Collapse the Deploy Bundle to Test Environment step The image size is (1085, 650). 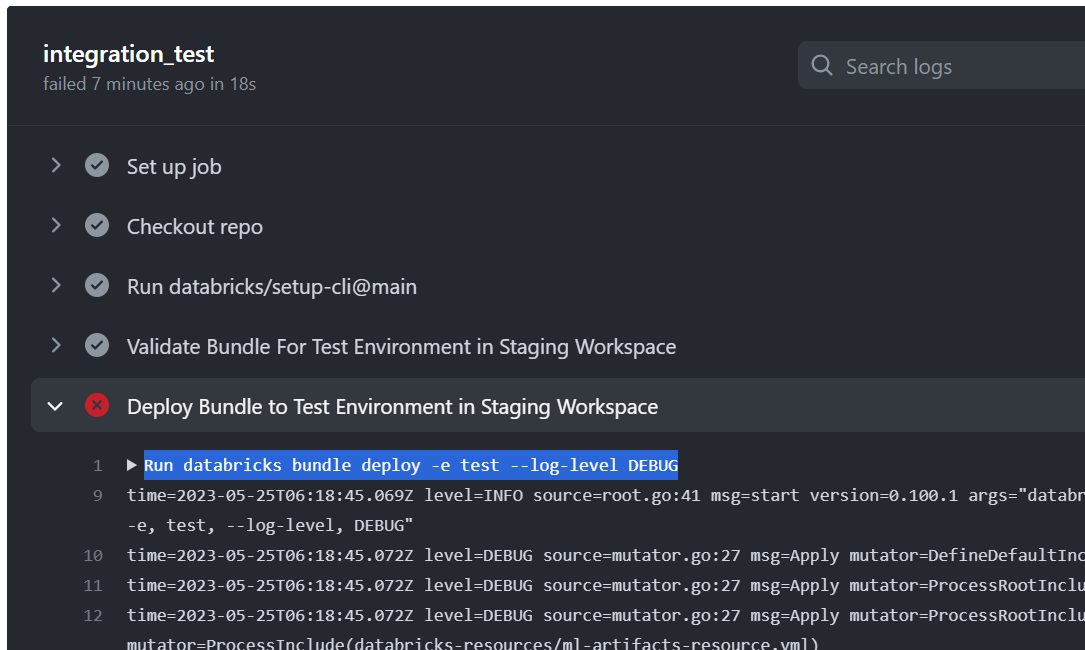pyautogui.click(x=56, y=405)
